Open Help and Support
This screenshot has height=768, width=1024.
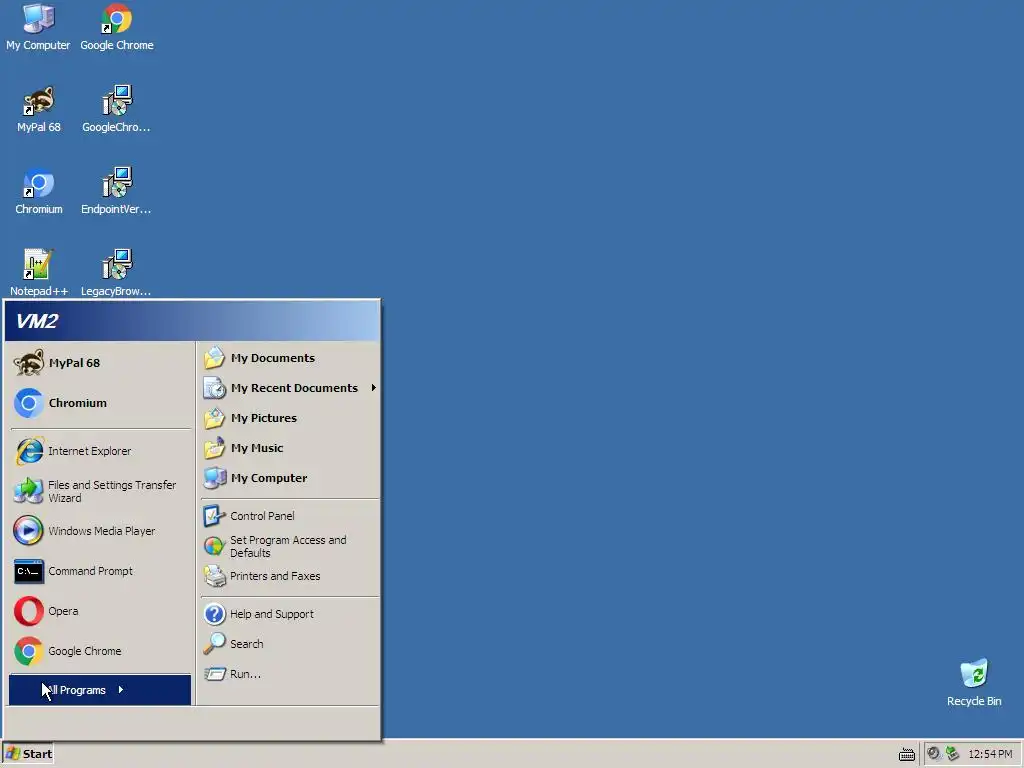click(289, 614)
